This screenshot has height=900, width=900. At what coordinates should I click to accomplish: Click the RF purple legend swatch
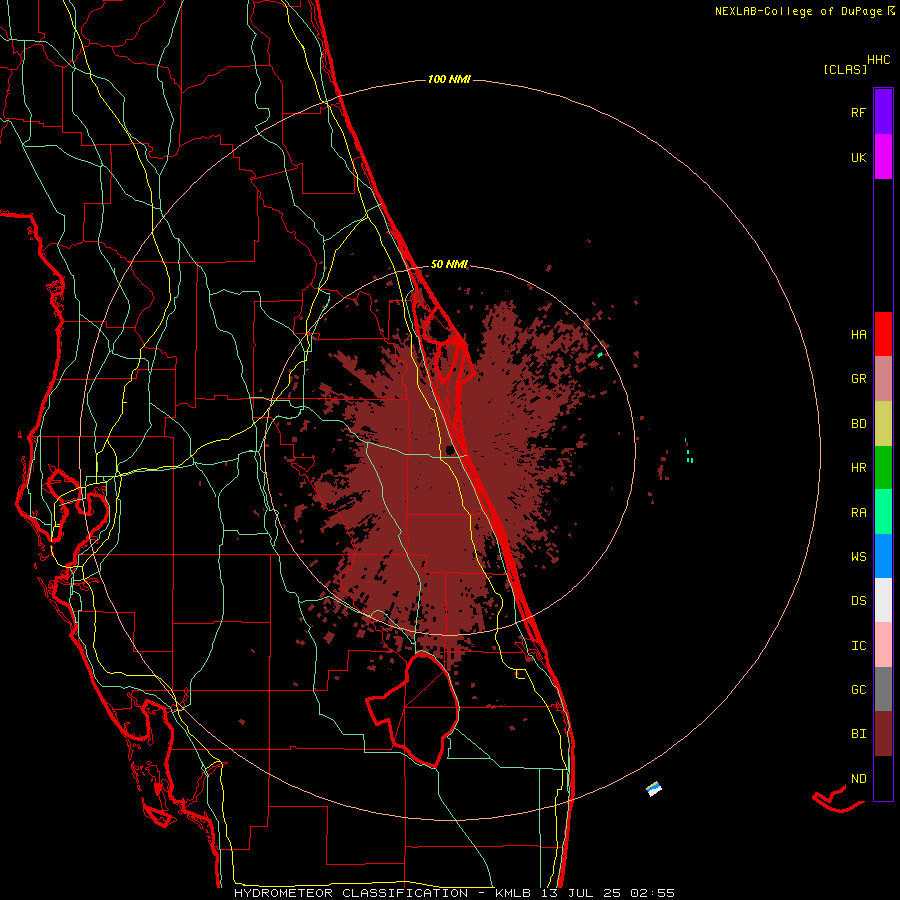coord(883,112)
